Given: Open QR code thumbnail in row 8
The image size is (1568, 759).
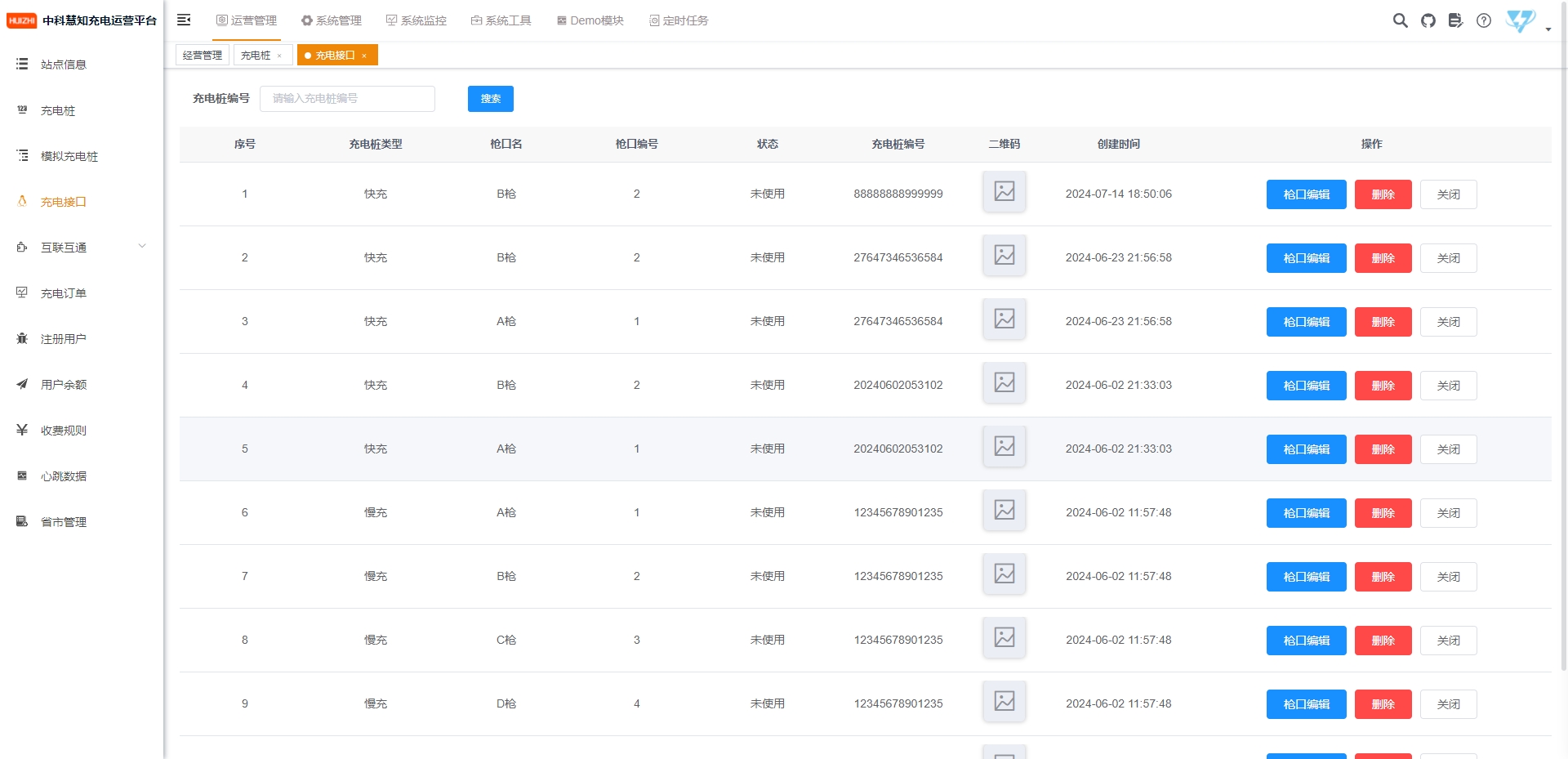Looking at the screenshot, I should [1004, 637].
